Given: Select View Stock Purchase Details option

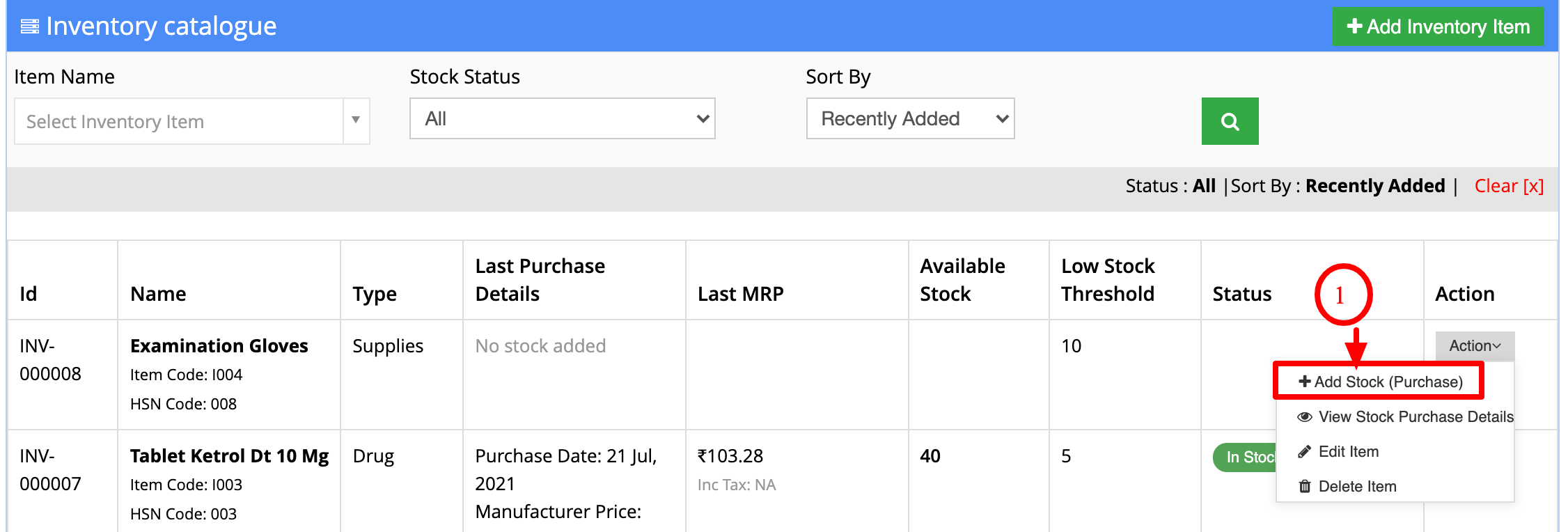Looking at the screenshot, I should [x=1405, y=416].
